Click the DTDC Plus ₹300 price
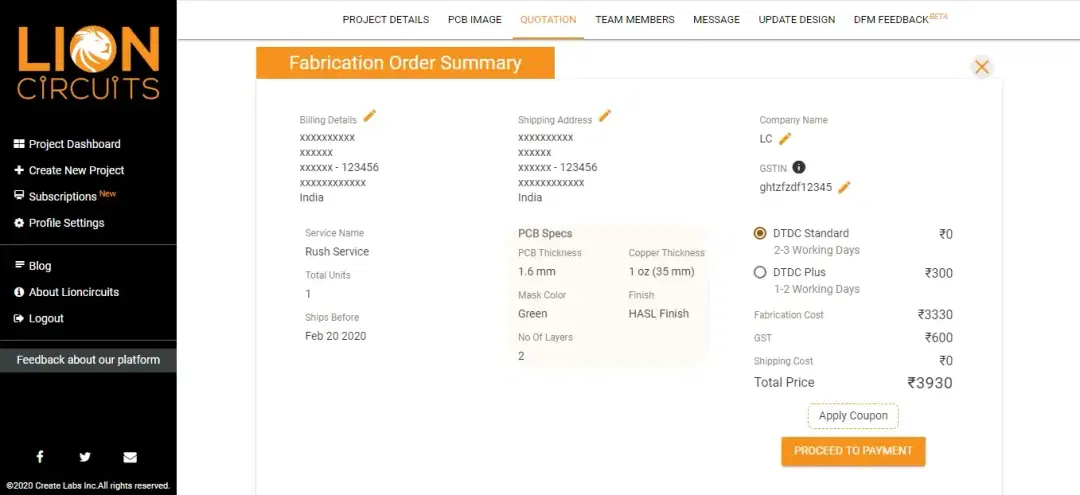Image resolution: width=1080 pixels, height=495 pixels. point(939,273)
